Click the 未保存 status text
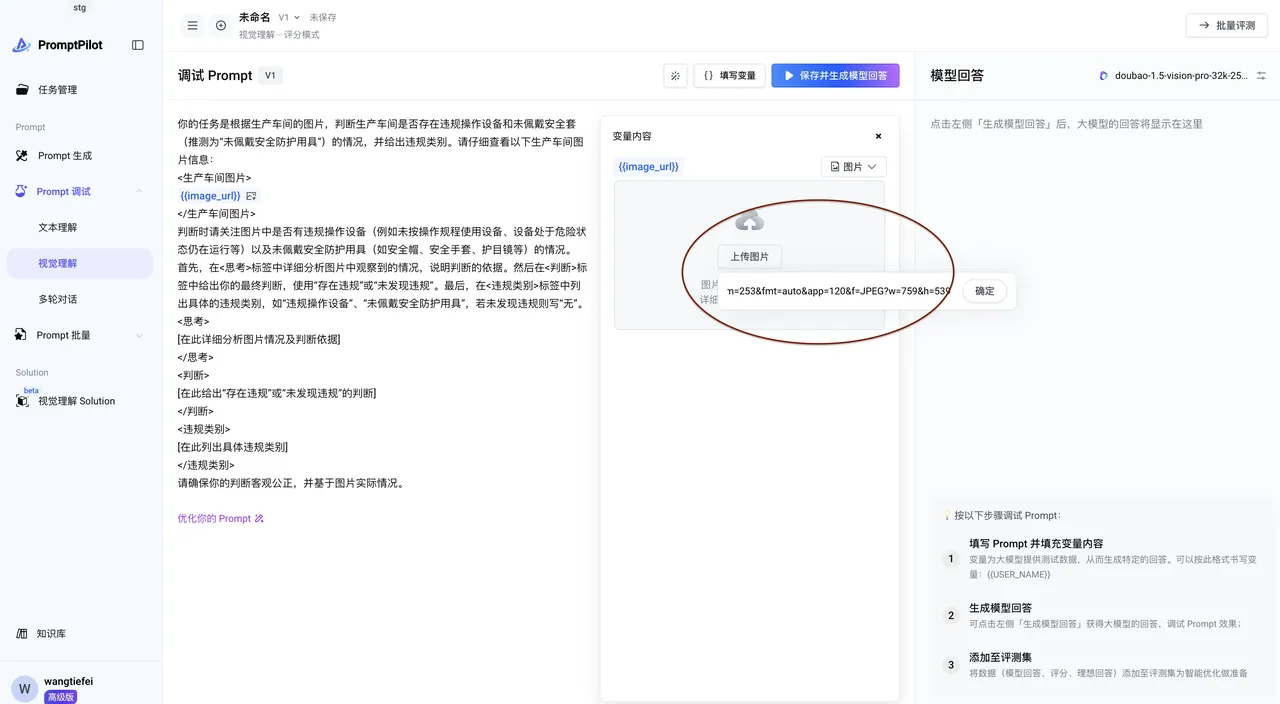This screenshot has height=704, width=1280. coord(323,18)
